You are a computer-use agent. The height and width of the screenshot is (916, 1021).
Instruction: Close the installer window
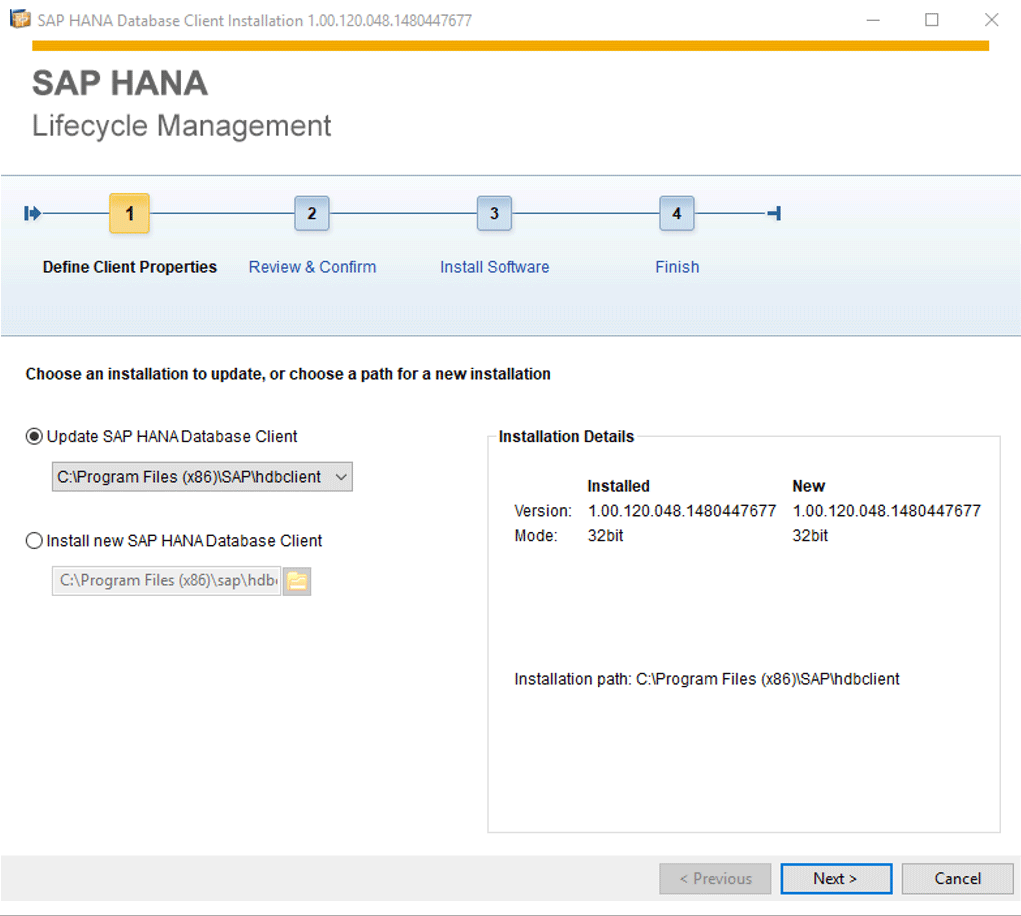coord(992,20)
